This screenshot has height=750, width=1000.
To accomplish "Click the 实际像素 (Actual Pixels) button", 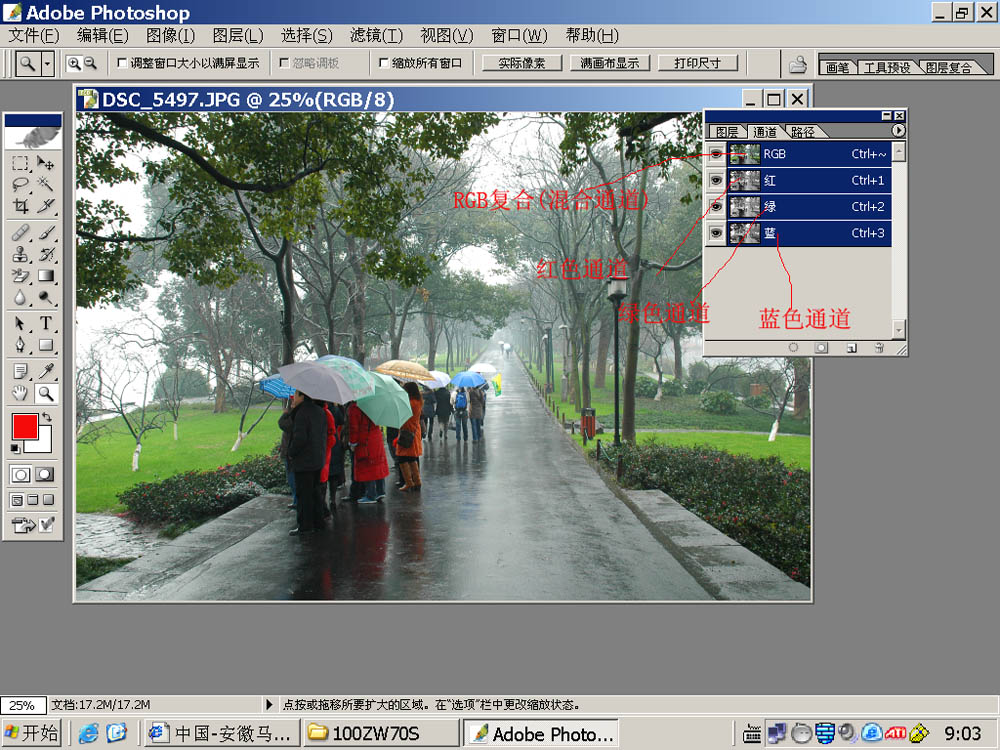I will coord(521,63).
